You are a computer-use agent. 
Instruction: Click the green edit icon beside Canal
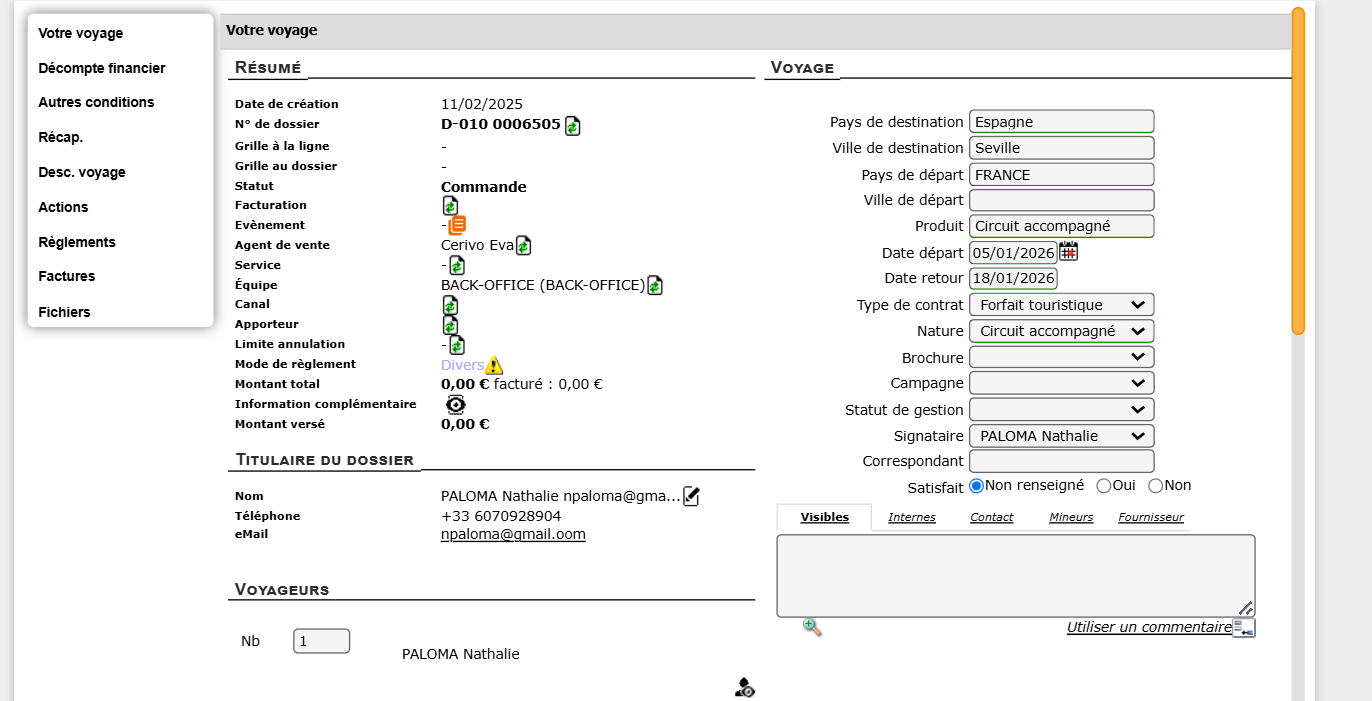(x=450, y=305)
